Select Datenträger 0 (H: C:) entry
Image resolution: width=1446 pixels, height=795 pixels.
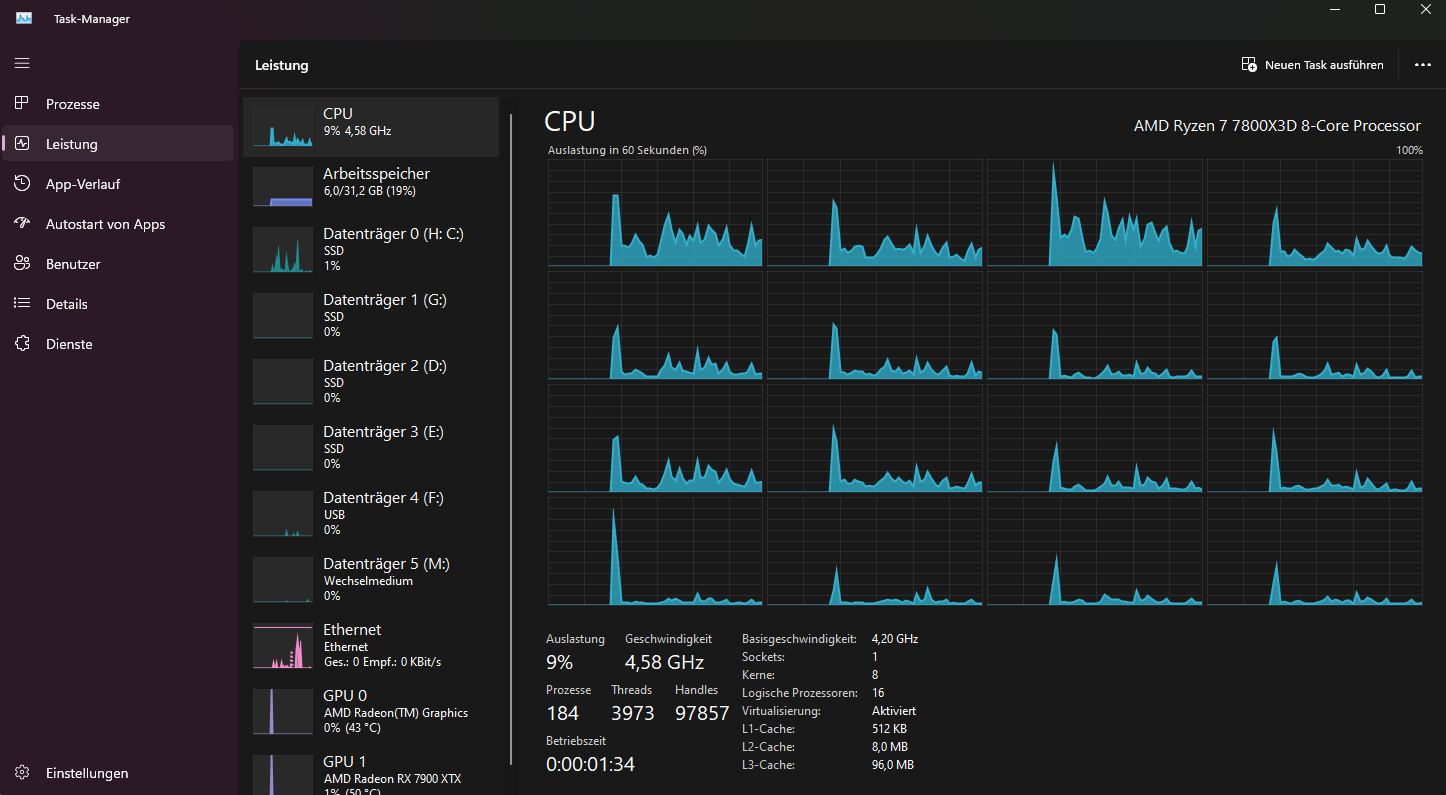pos(371,249)
